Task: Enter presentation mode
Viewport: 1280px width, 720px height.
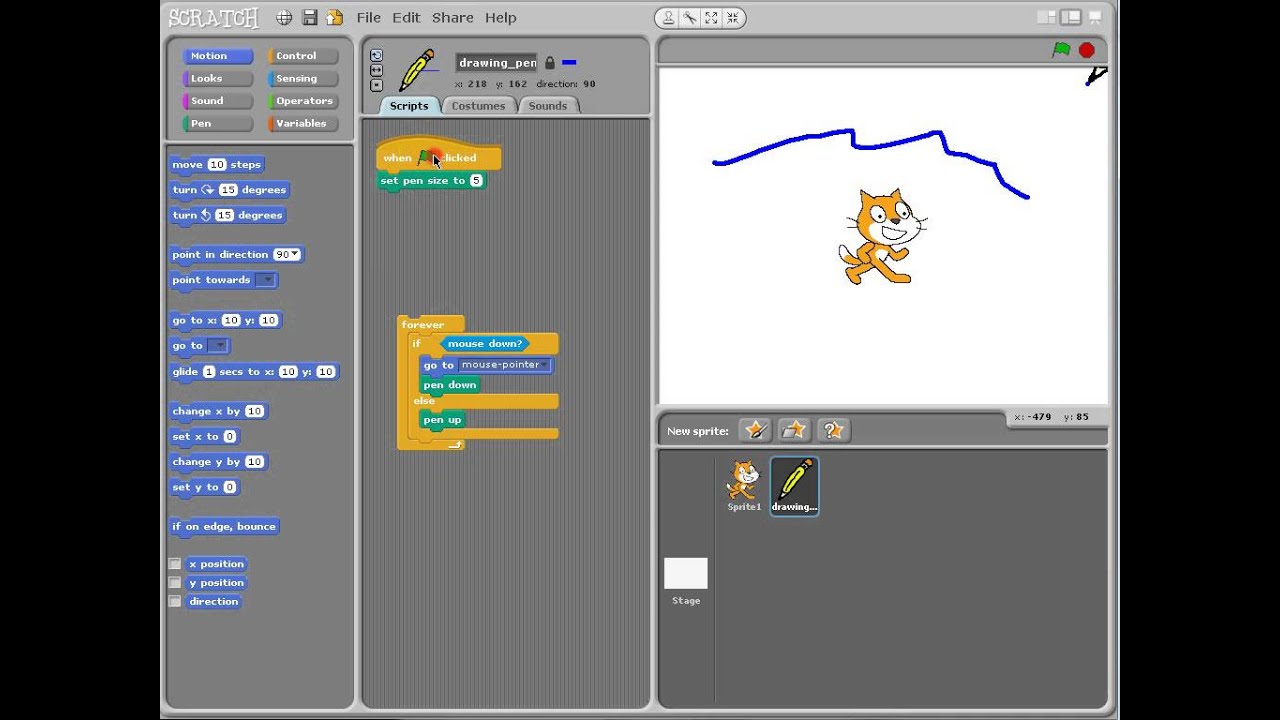Action: [x=1096, y=17]
